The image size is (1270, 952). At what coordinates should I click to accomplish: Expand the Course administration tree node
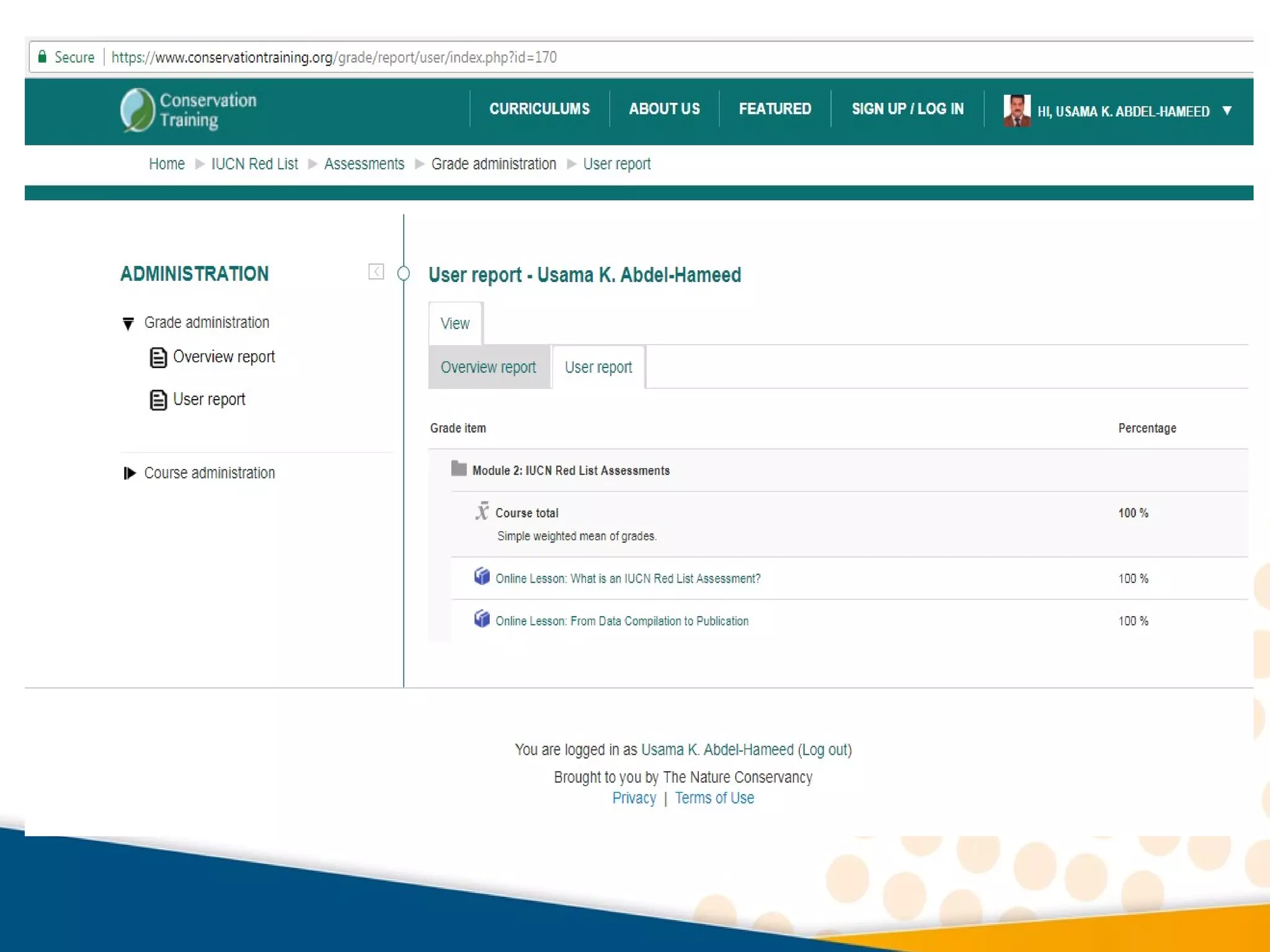(x=129, y=474)
